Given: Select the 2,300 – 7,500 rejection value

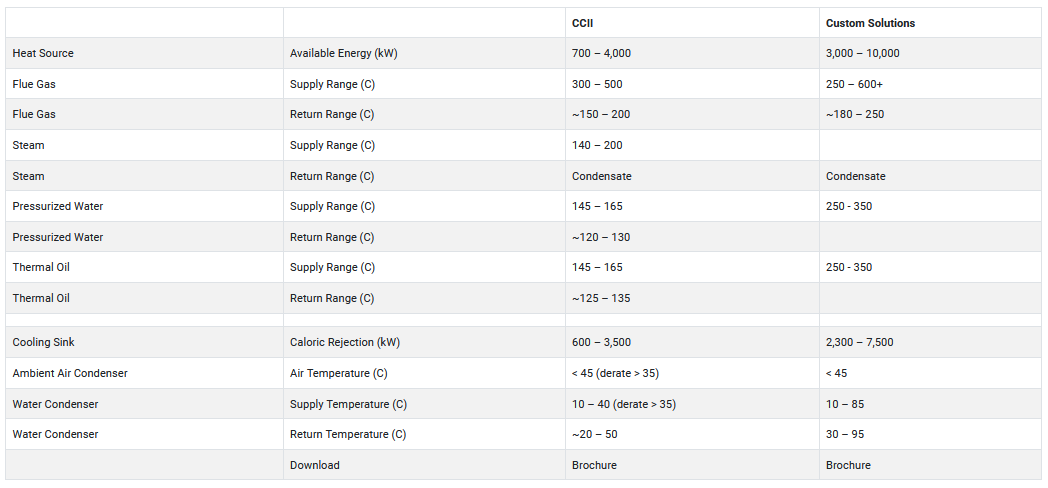Looking at the screenshot, I should pos(859,342).
